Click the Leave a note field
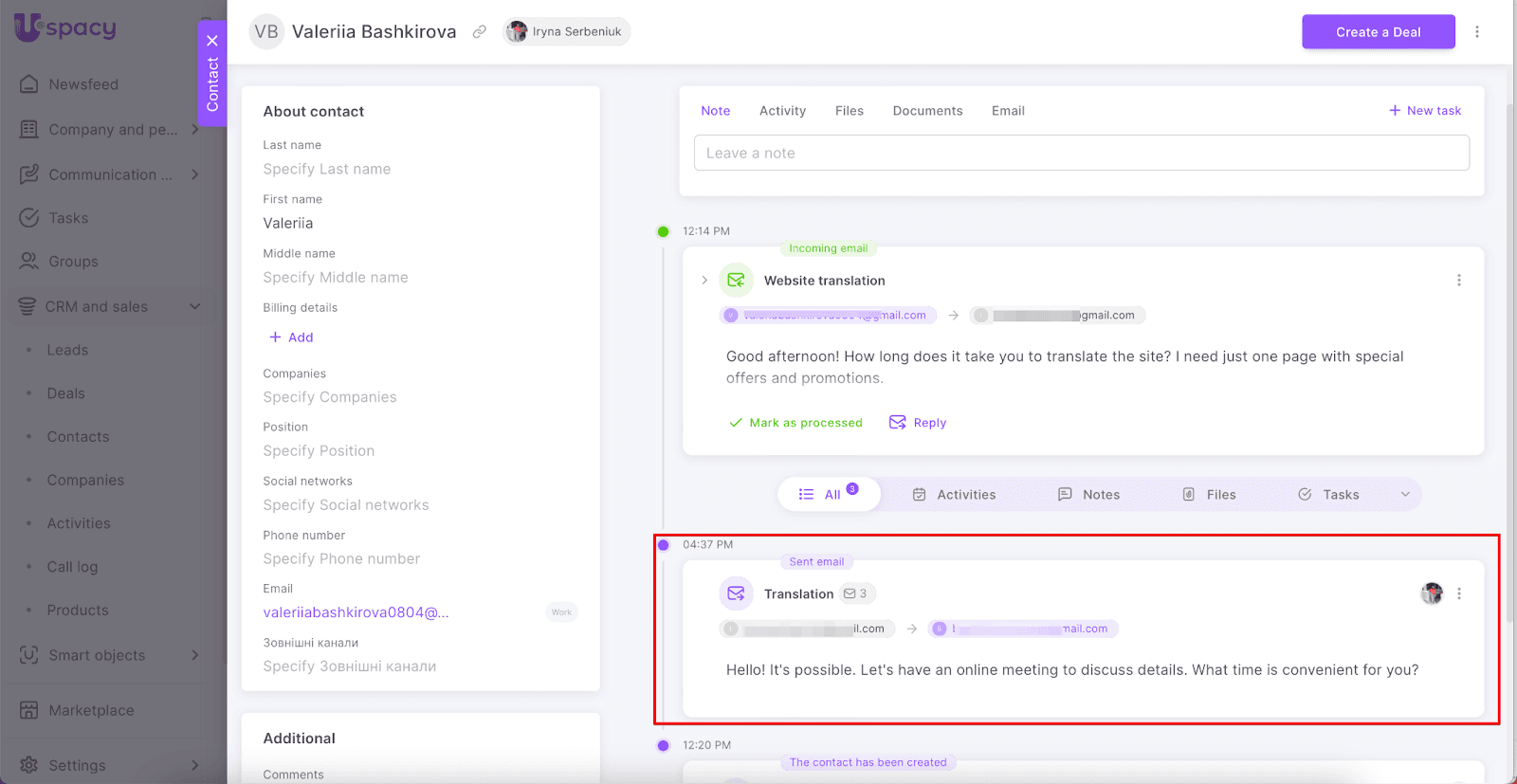This screenshot has height=784, width=1517. (1081, 154)
